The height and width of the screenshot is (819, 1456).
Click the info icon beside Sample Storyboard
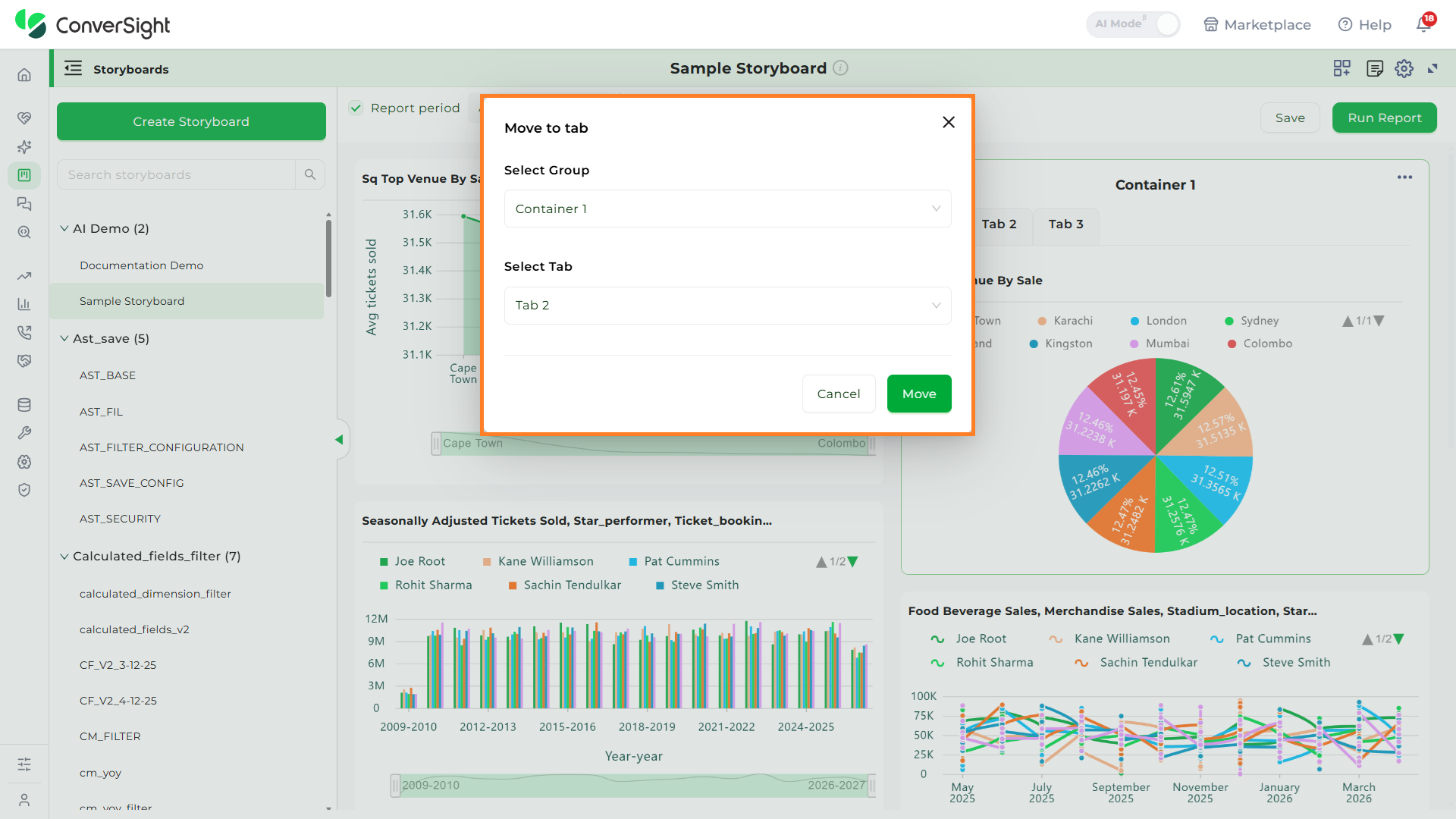[x=840, y=67]
